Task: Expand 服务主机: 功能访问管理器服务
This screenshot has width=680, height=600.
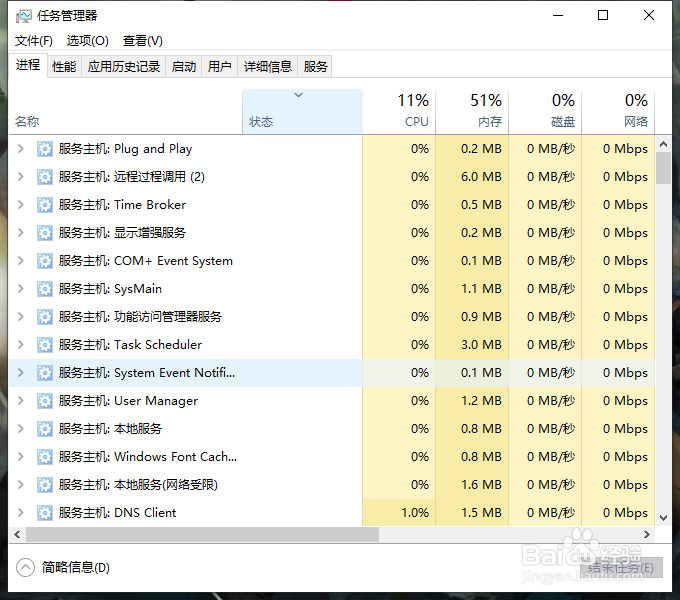Action: pyautogui.click(x=20, y=316)
